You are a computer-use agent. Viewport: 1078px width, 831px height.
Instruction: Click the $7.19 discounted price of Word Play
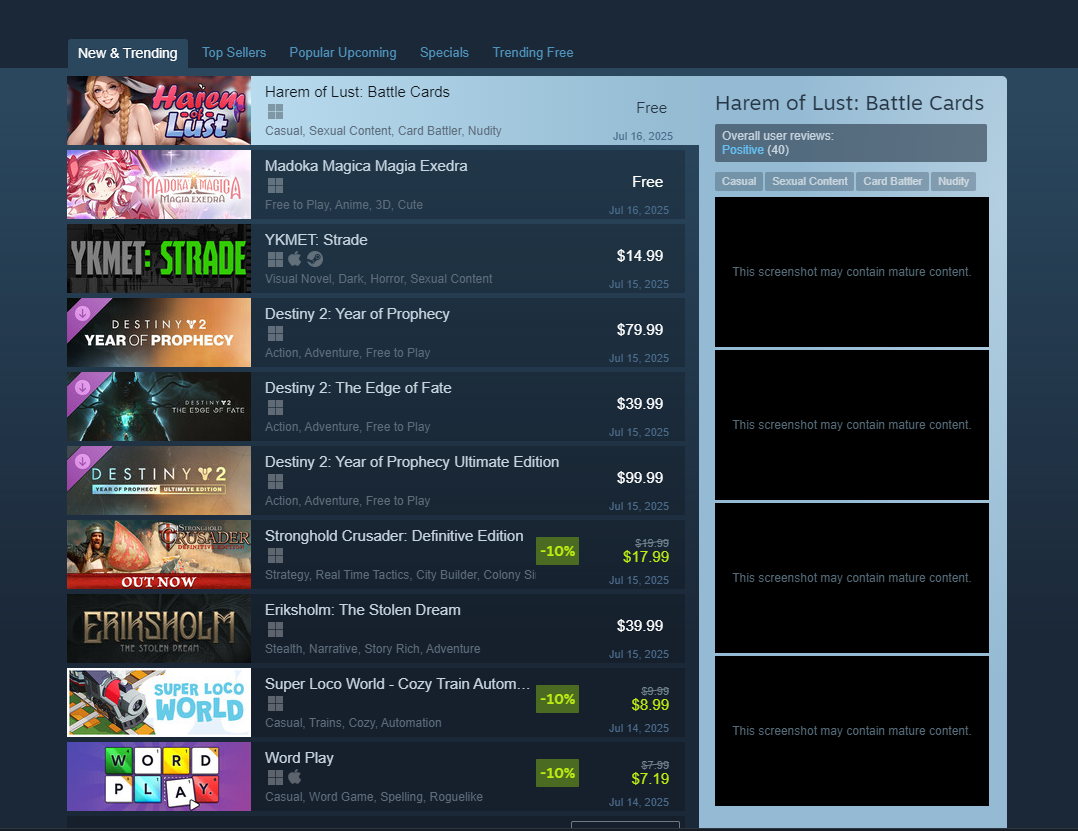pos(650,779)
